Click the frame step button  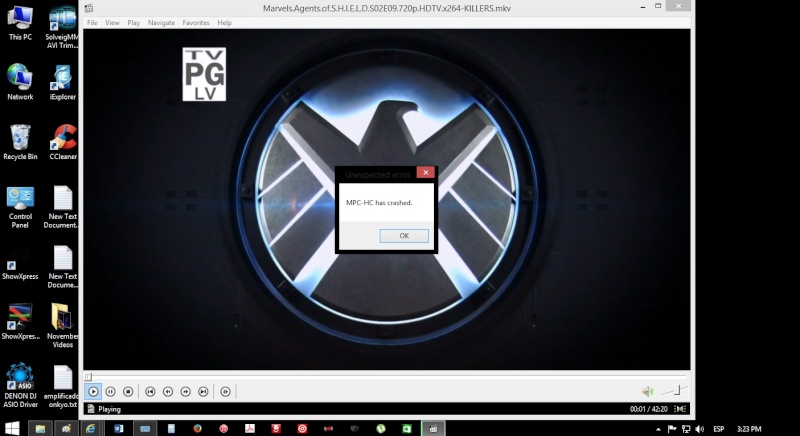tap(226, 392)
